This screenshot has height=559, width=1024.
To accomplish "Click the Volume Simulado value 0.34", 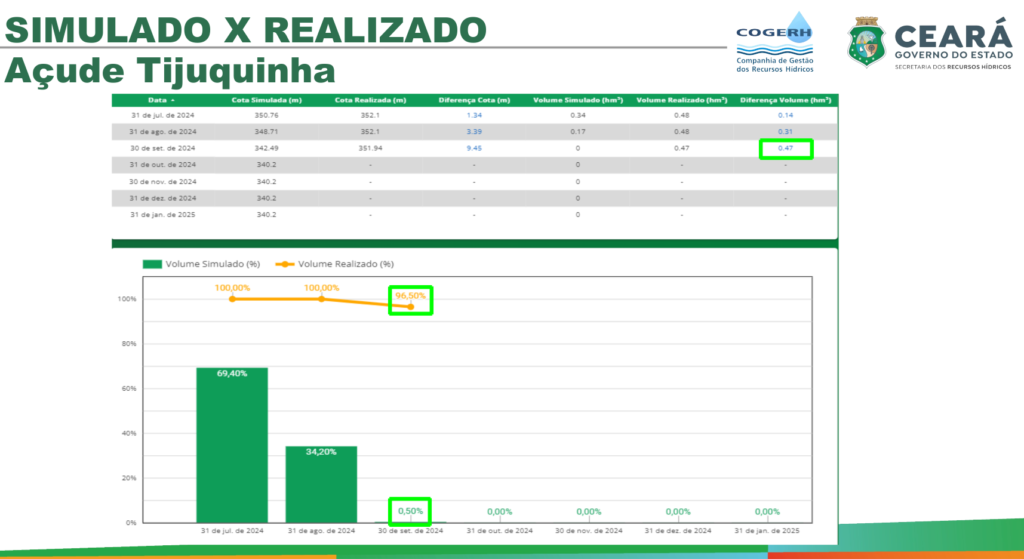I will point(578,115).
